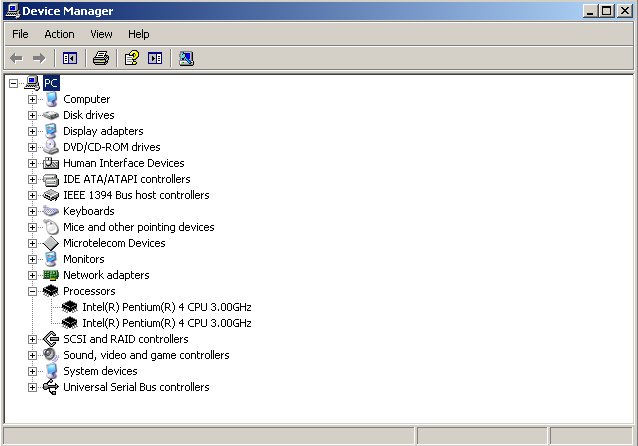Expand the IEEE 1394 Bus host controllers node
Image resolution: width=638 pixels, height=446 pixels.
pos(32,195)
